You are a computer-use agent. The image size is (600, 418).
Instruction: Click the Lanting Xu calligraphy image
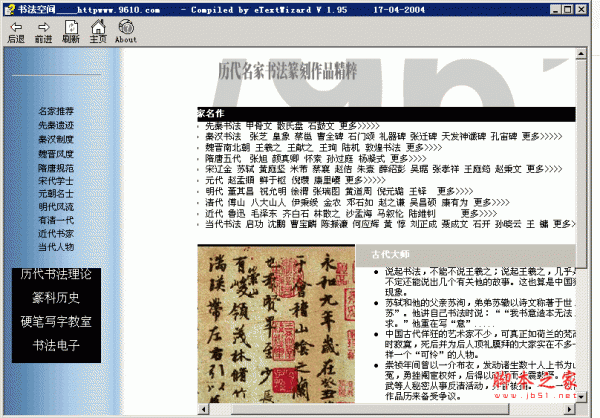pos(276,324)
